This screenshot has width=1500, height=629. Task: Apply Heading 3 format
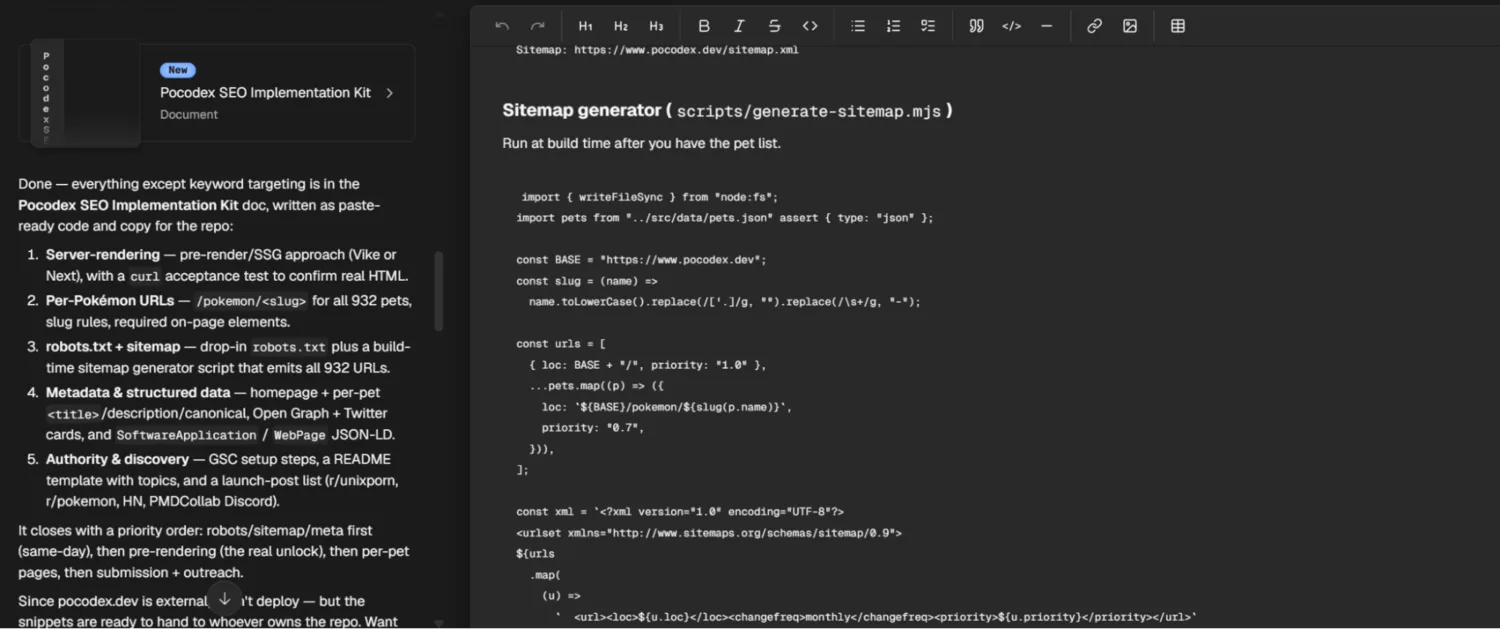(656, 26)
